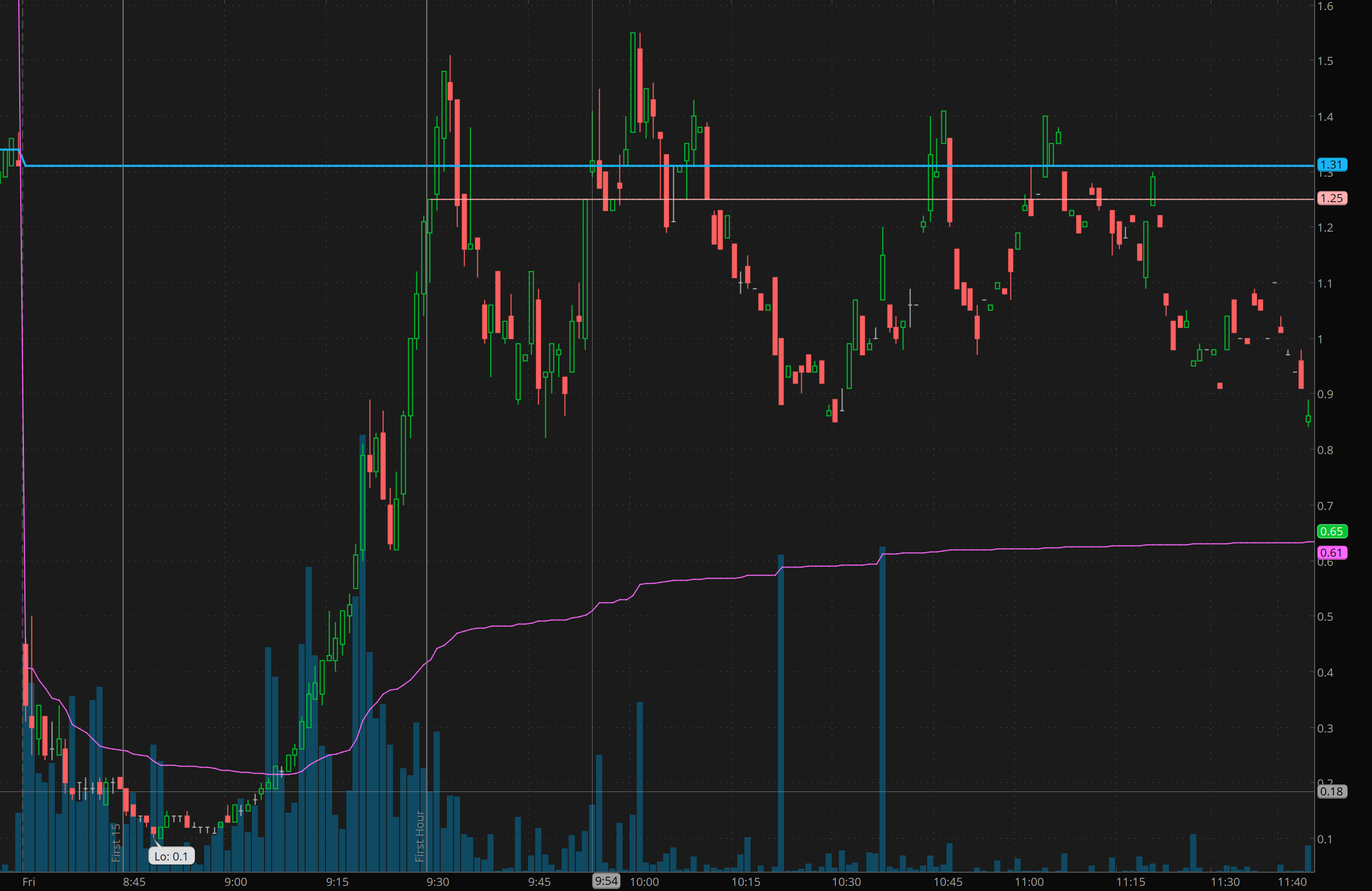Viewport: 1372px width, 891px height.
Task: Click the 'Fri' date label on time axis
Action: pyautogui.click(x=28, y=882)
